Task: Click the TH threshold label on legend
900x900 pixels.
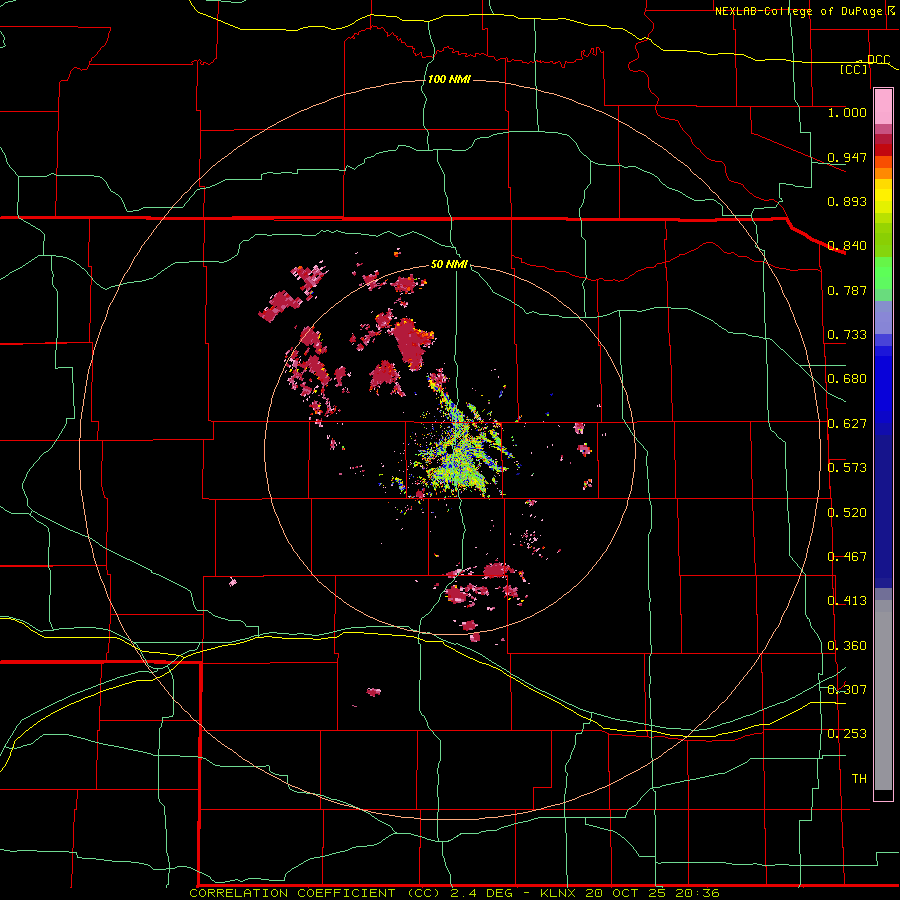Action: (859, 779)
